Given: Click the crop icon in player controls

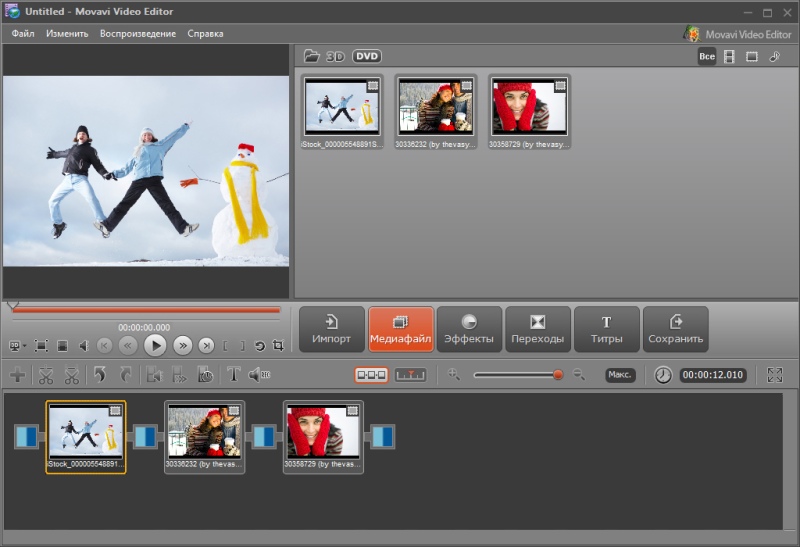Looking at the screenshot, I should pyautogui.click(x=278, y=345).
